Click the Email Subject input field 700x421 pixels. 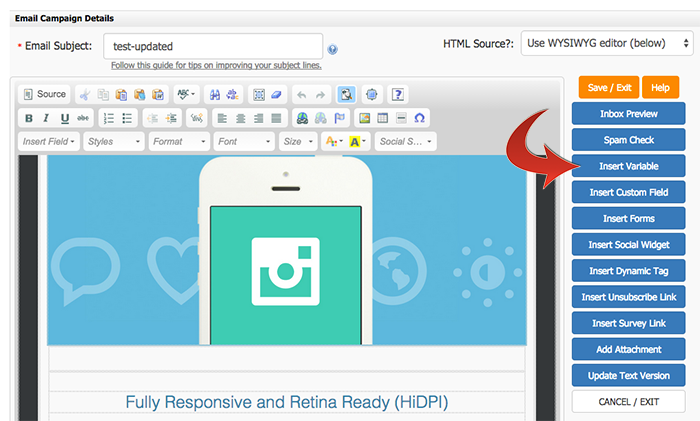(213, 46)
